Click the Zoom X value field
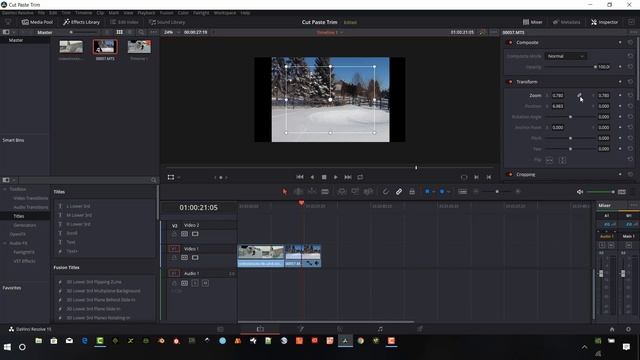This screenshot has width=640, height=360. pos(558,96)
